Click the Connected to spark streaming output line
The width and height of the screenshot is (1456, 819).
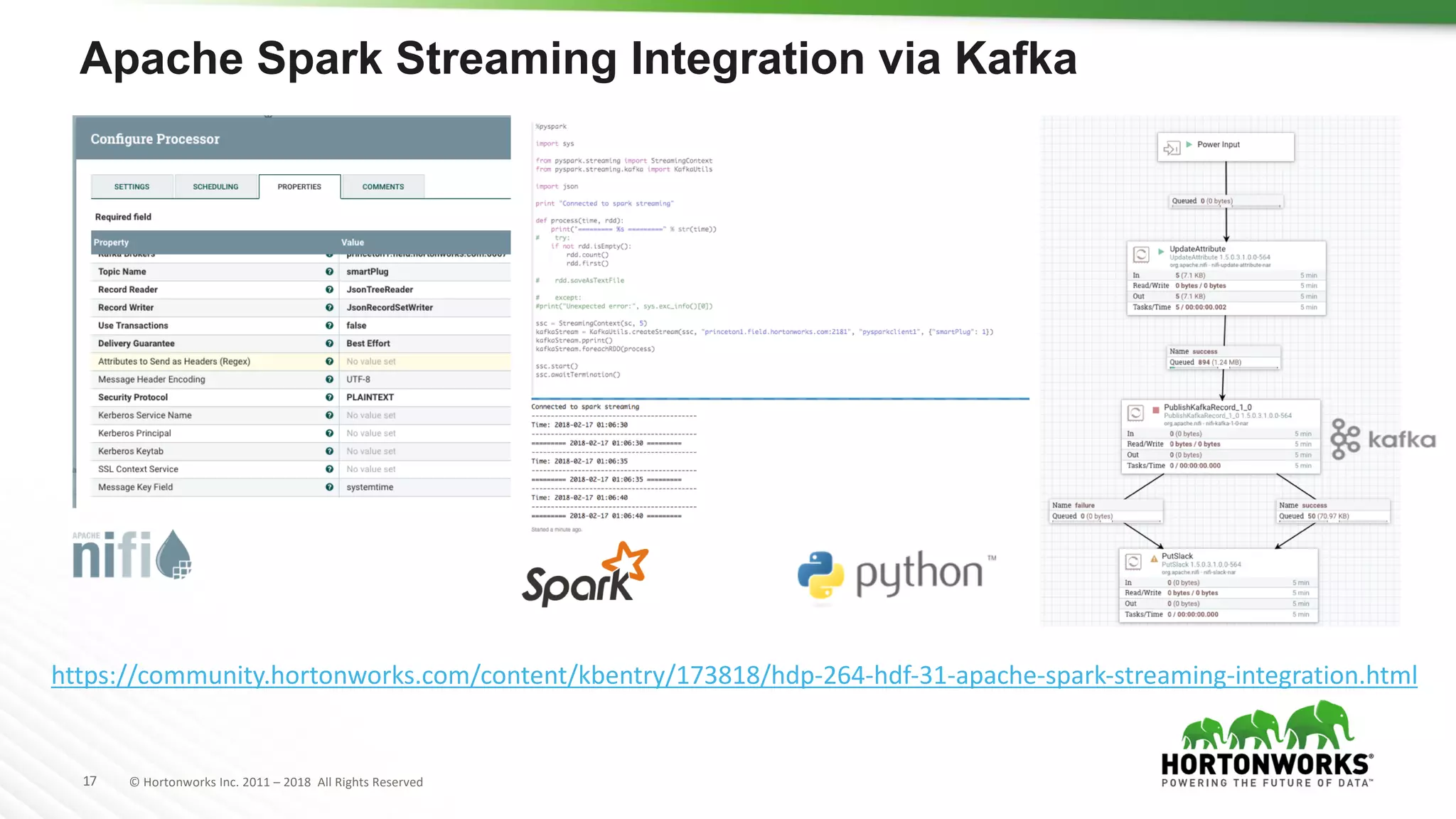pos(585,407)
